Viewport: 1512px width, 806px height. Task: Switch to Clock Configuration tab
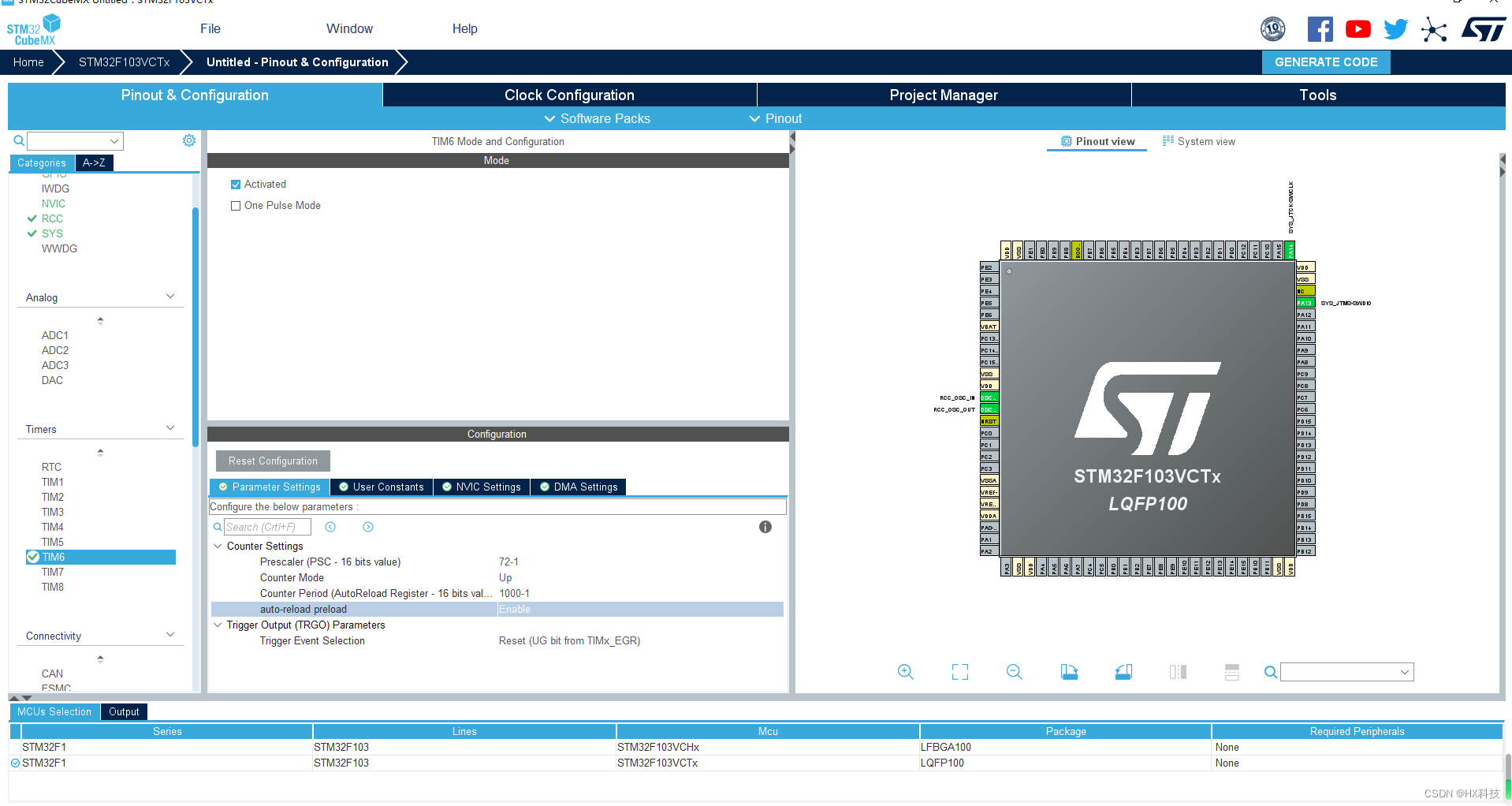tap(569, 95)
